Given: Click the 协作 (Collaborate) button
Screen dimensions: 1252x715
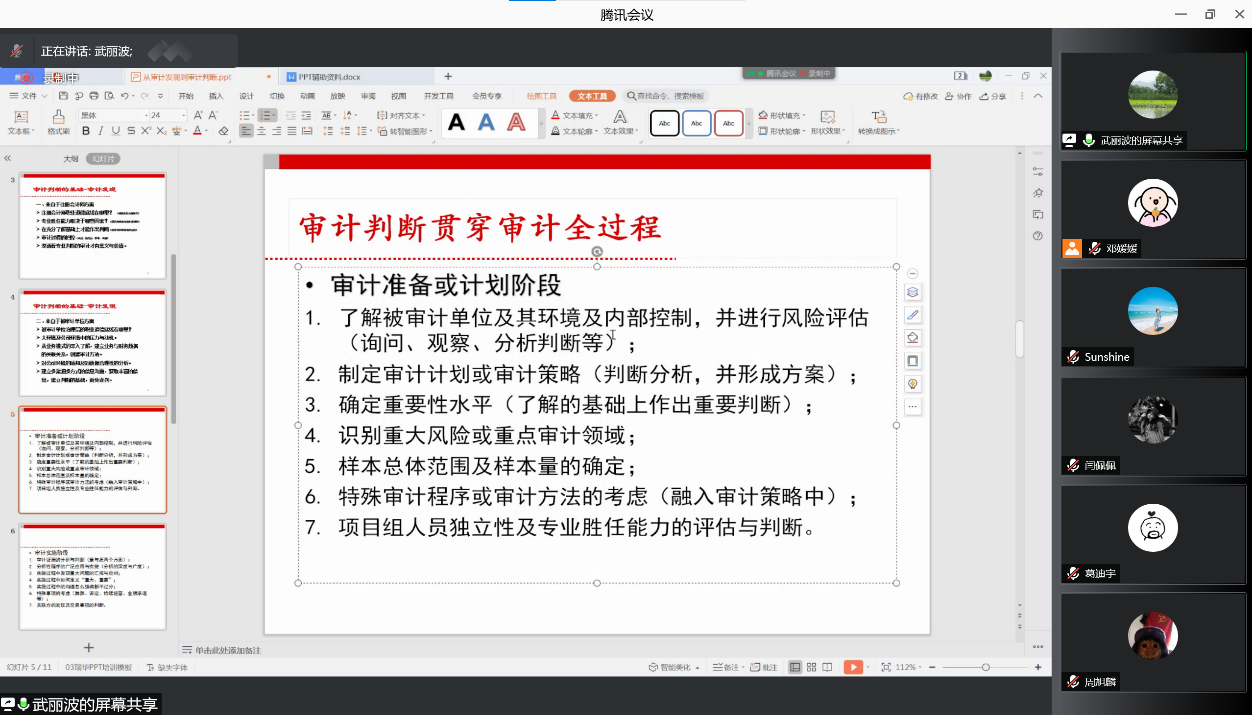Looking at the screenshot, I should (x=958, y=96).
